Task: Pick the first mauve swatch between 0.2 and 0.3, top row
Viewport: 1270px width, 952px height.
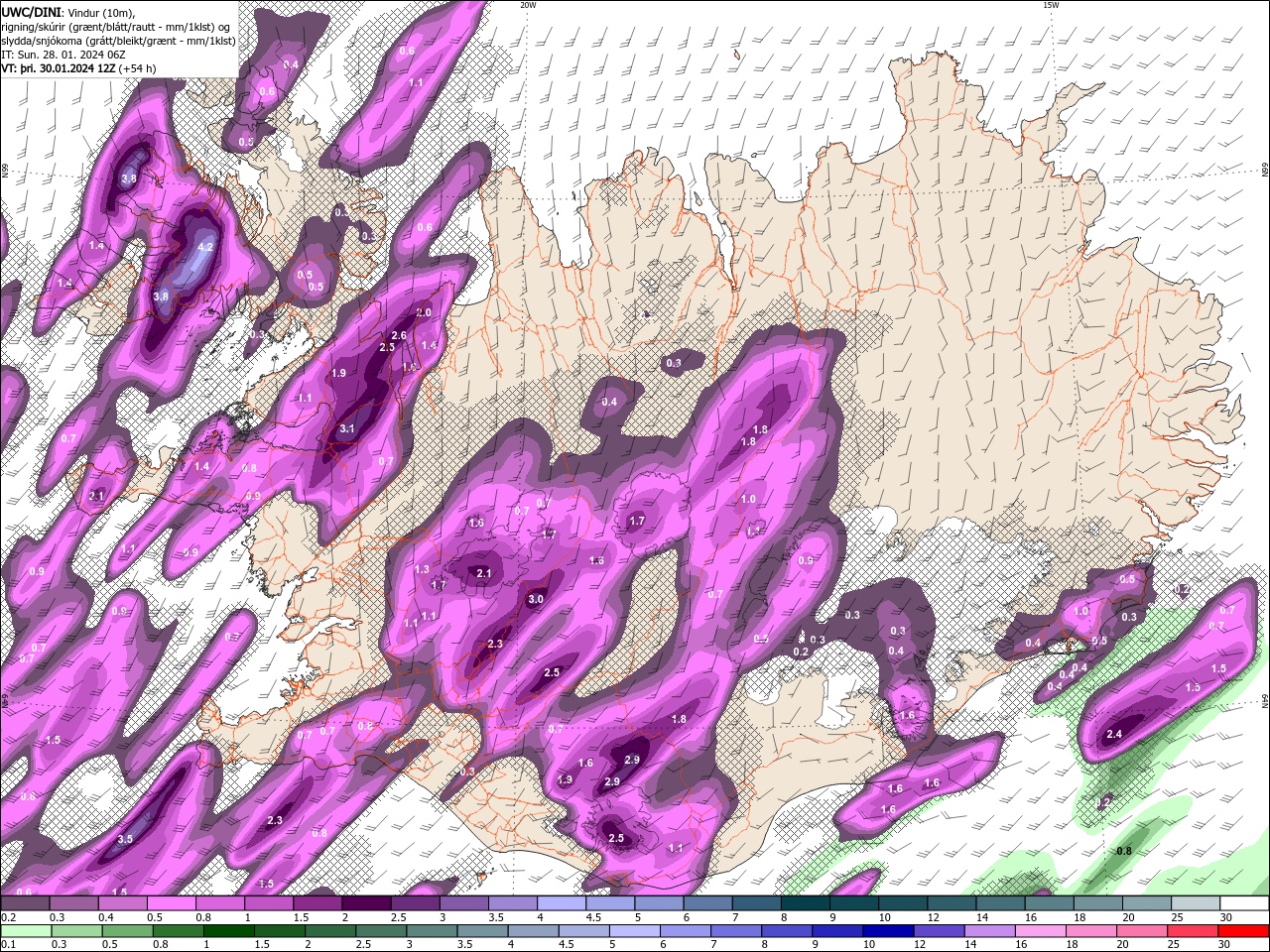Action: 25,903
